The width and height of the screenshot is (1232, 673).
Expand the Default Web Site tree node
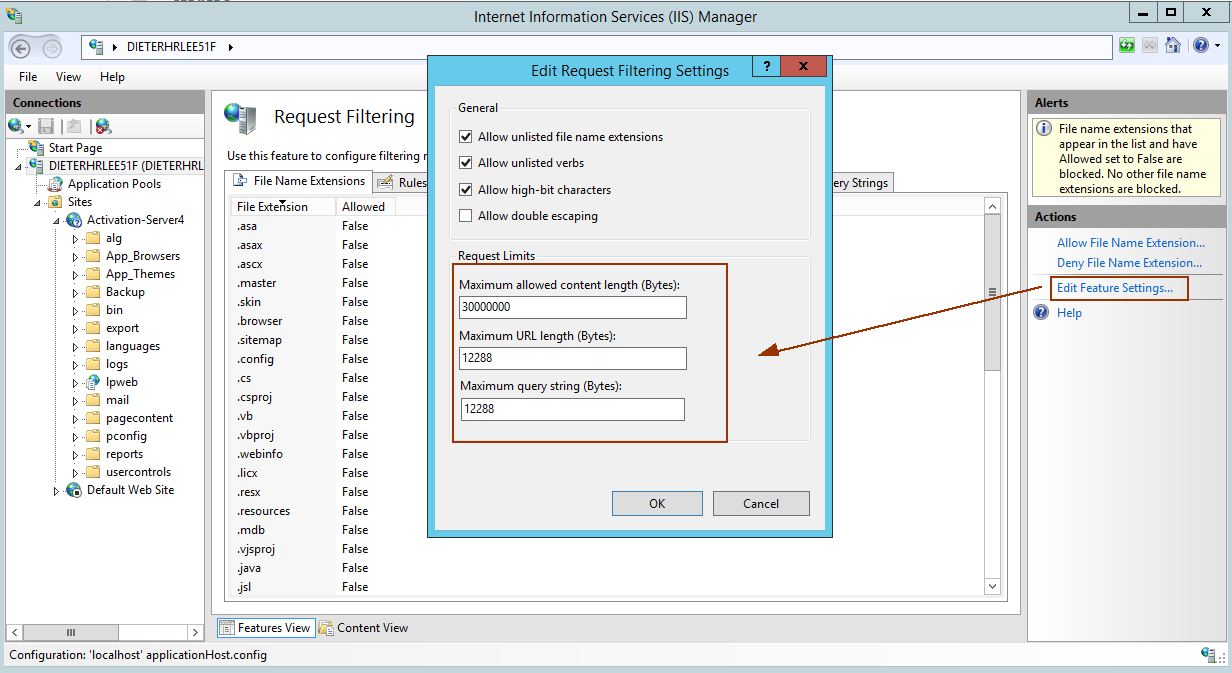(56, 491)
